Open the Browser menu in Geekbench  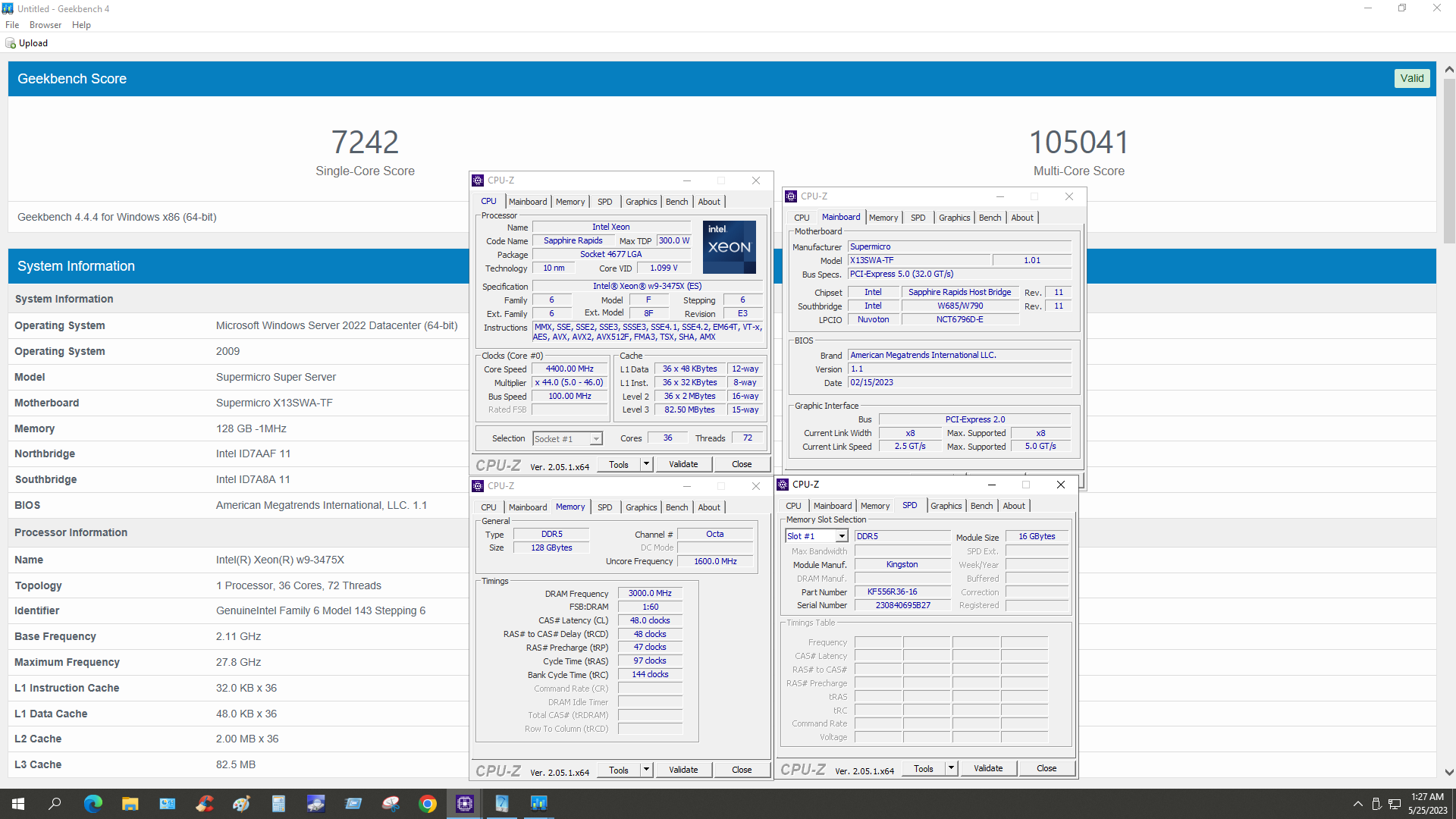45,25
